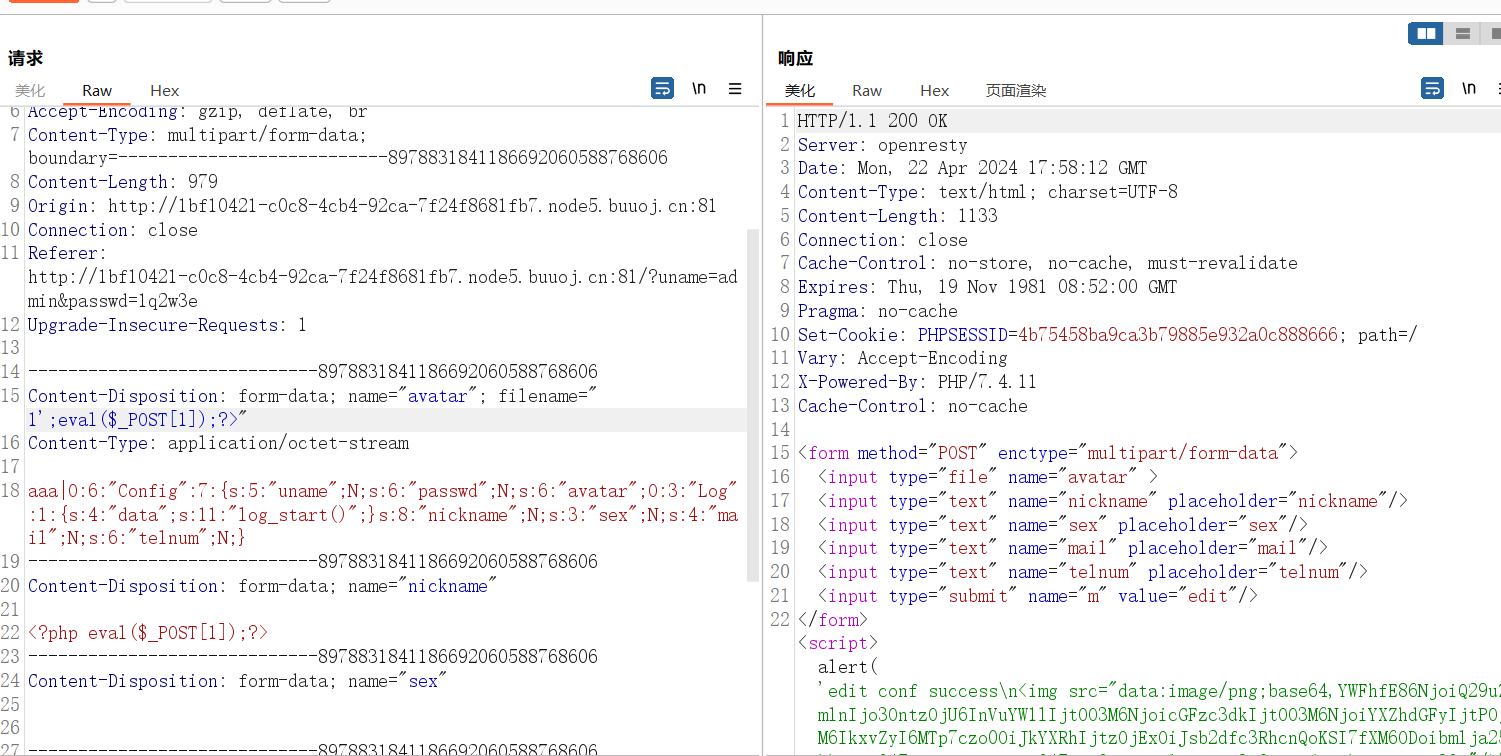This screenshot has width=1501, height=756.
Task: Click the boundary= line in request
Action: click(347, 158)
